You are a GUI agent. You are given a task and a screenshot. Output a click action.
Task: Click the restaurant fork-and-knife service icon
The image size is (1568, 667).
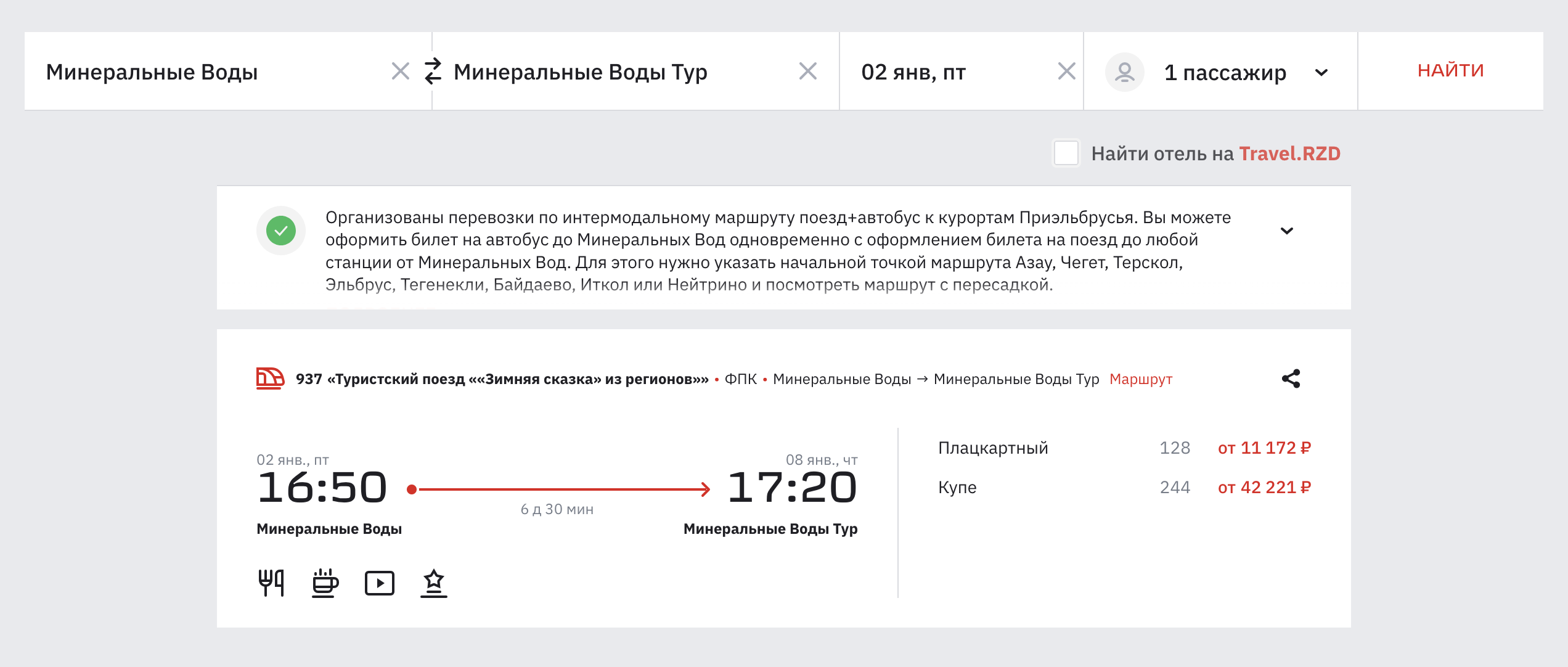(x=271, y=583)
